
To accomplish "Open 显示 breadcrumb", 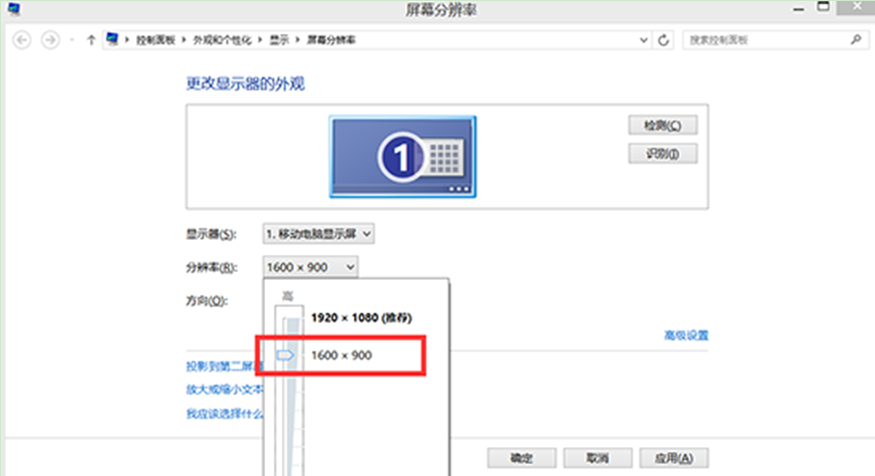I will [280, 40].
